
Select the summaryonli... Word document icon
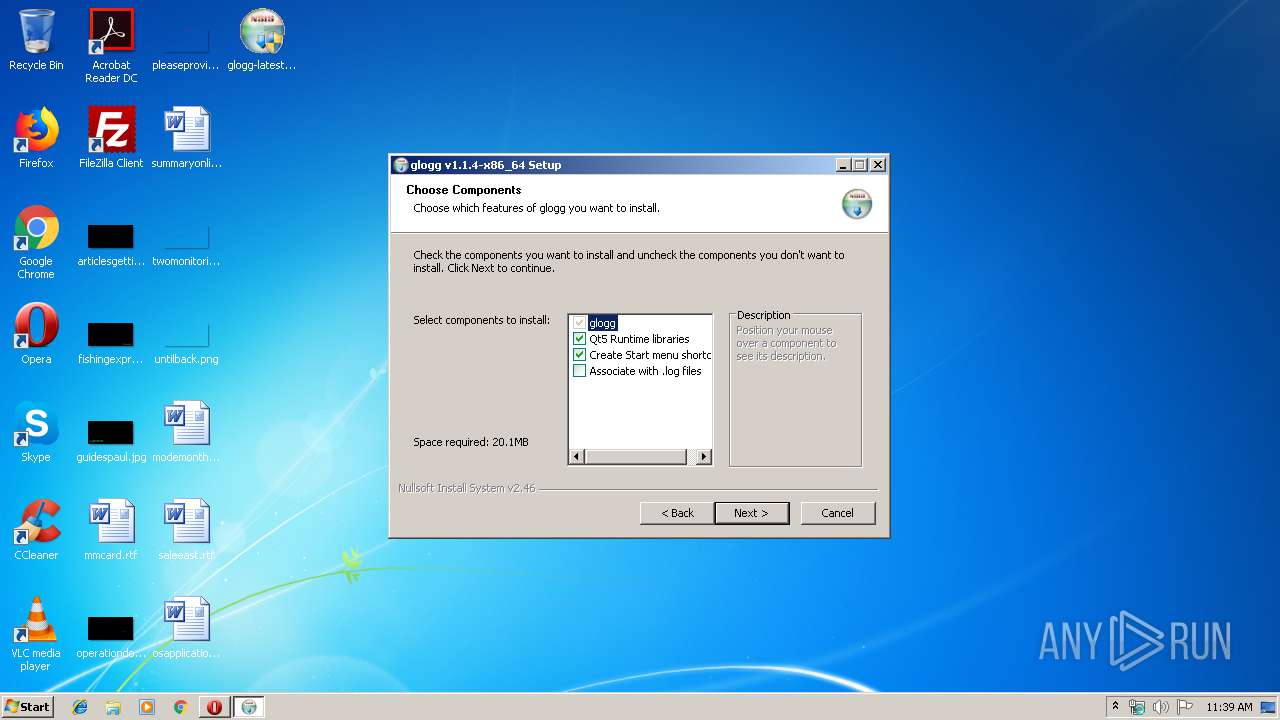(186, 138)
